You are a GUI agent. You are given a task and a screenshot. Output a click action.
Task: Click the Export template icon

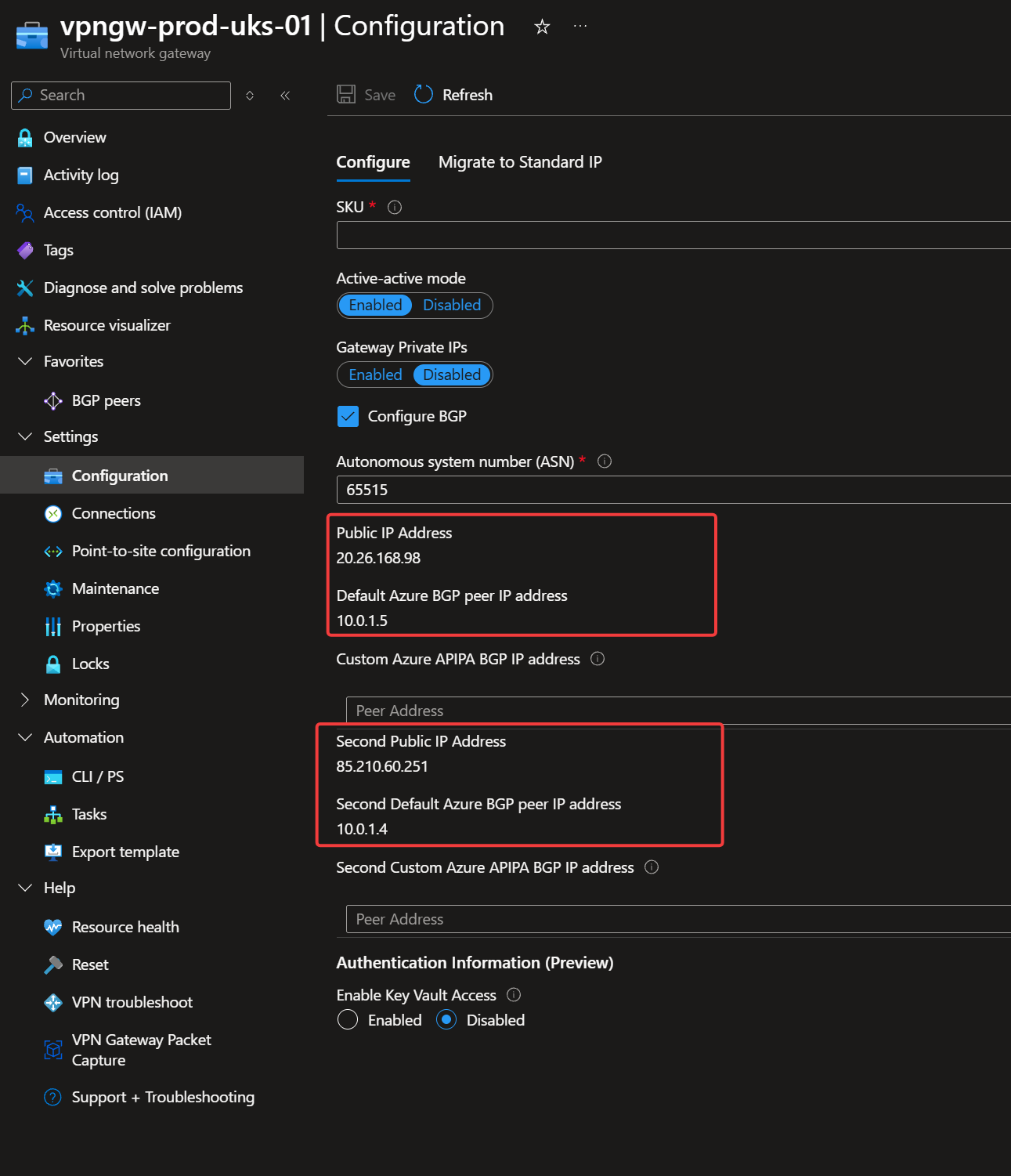(53, 852)
